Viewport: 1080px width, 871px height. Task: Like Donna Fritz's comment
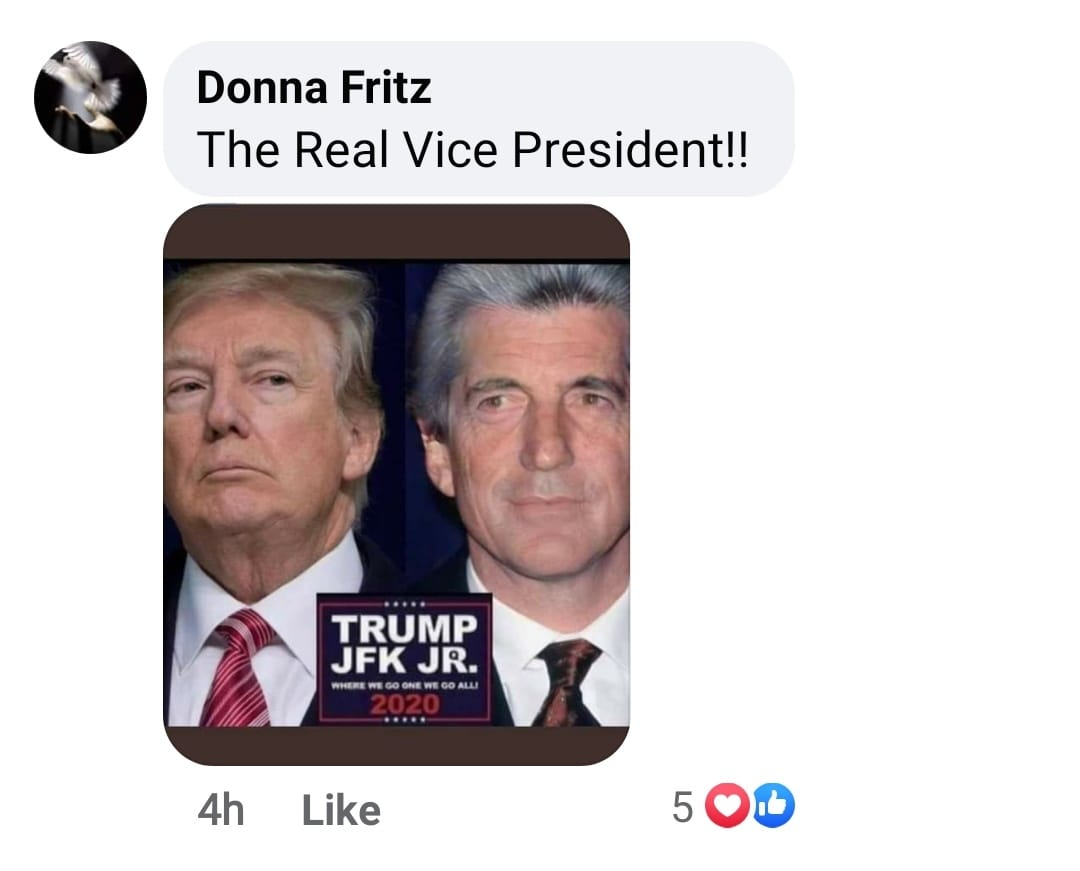point(341,810)
